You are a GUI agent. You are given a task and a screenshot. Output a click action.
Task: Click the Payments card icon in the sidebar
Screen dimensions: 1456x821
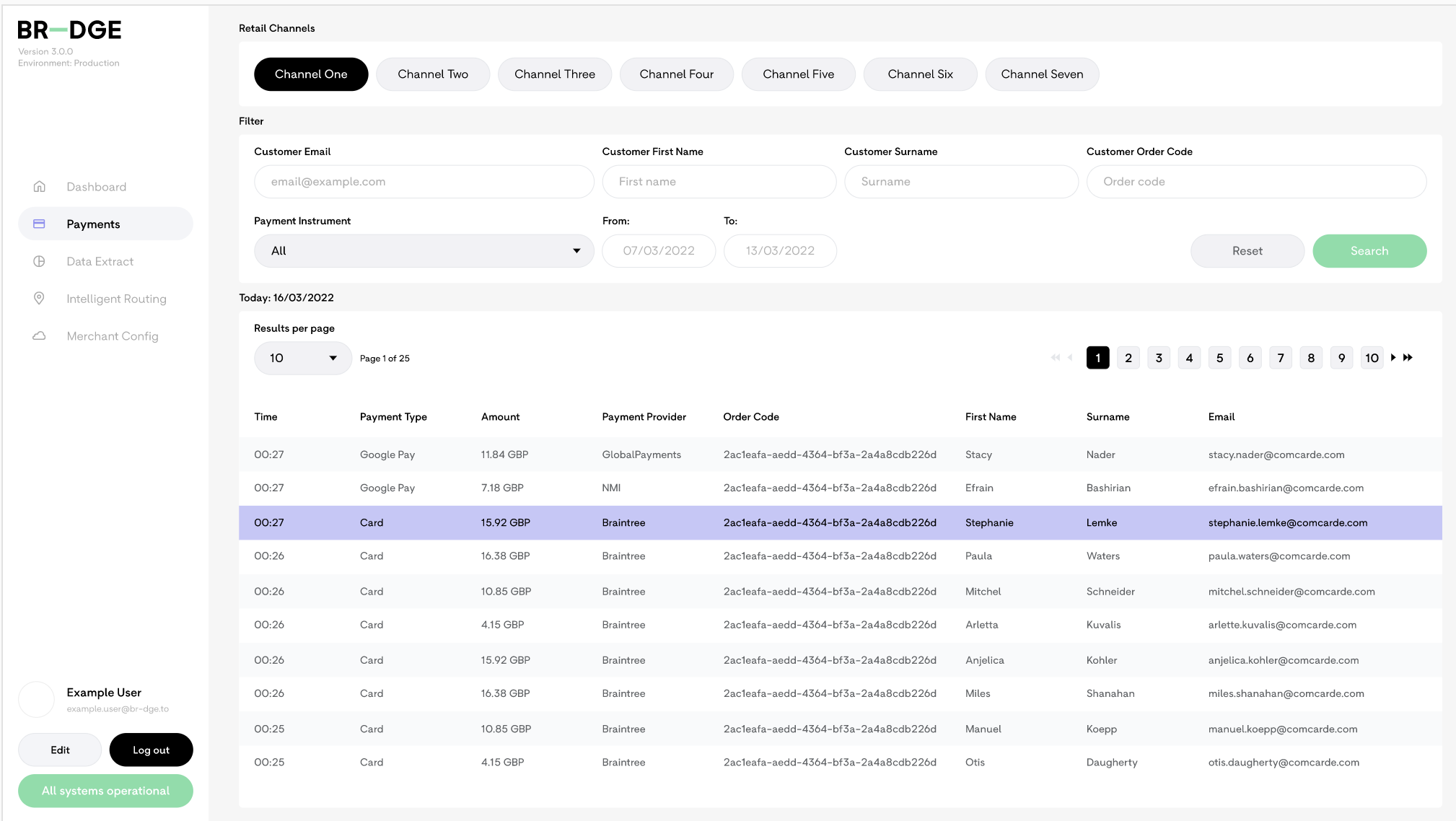coord(40,224)
